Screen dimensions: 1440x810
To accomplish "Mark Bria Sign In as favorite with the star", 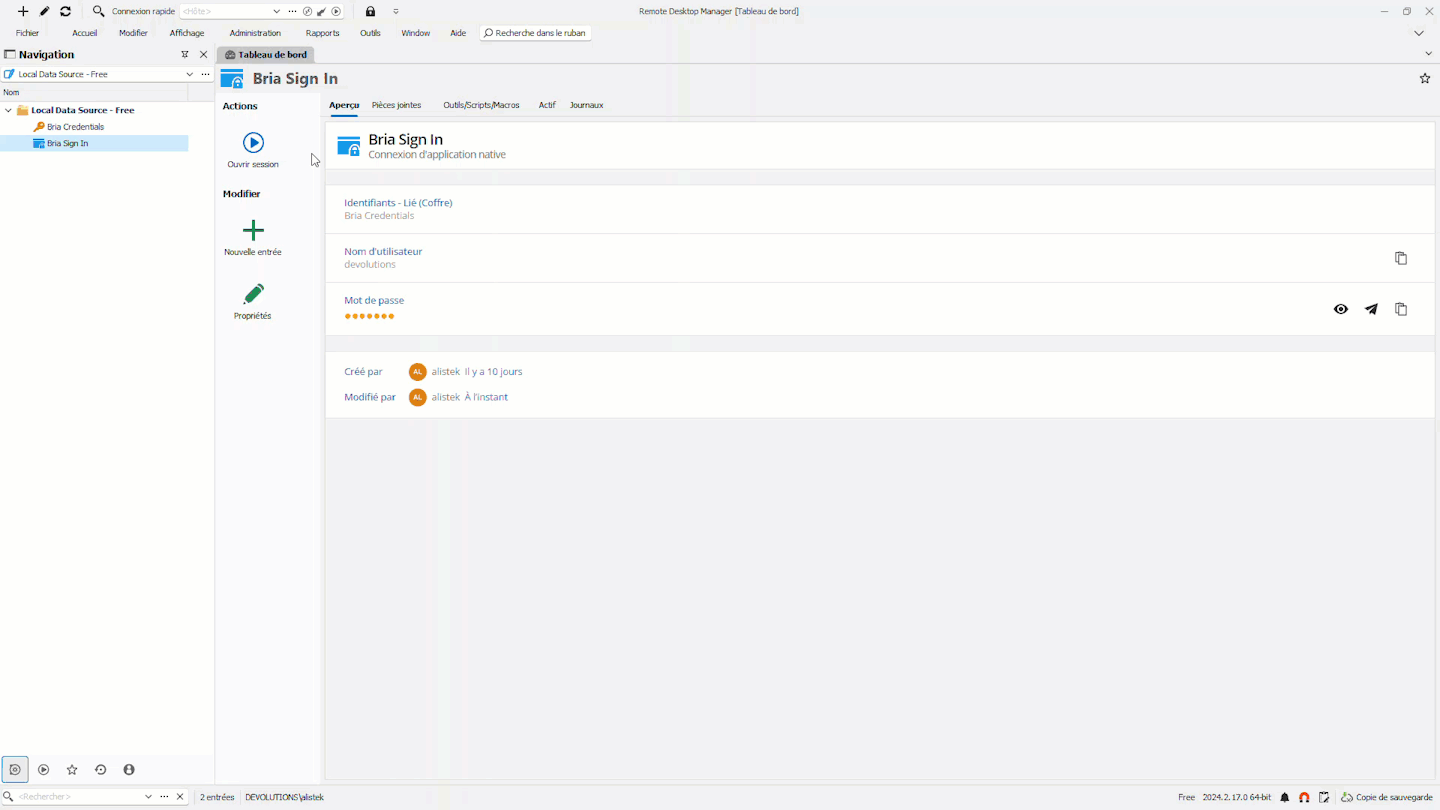I will [1424, 77].
